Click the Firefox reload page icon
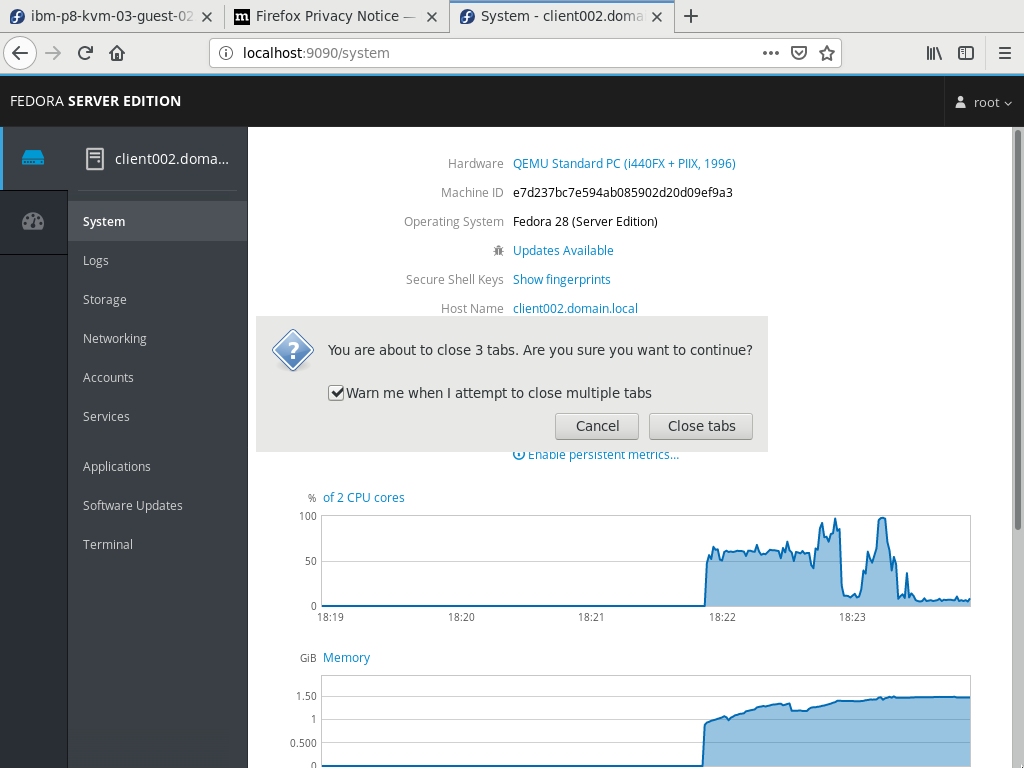This screenshot has height=768, width=1024. tap(85, 53)
